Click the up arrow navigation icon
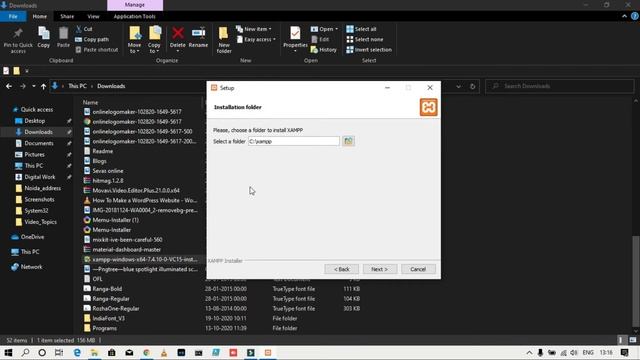The width and height of the screenshot is (640, 360). tap(43, 87)
